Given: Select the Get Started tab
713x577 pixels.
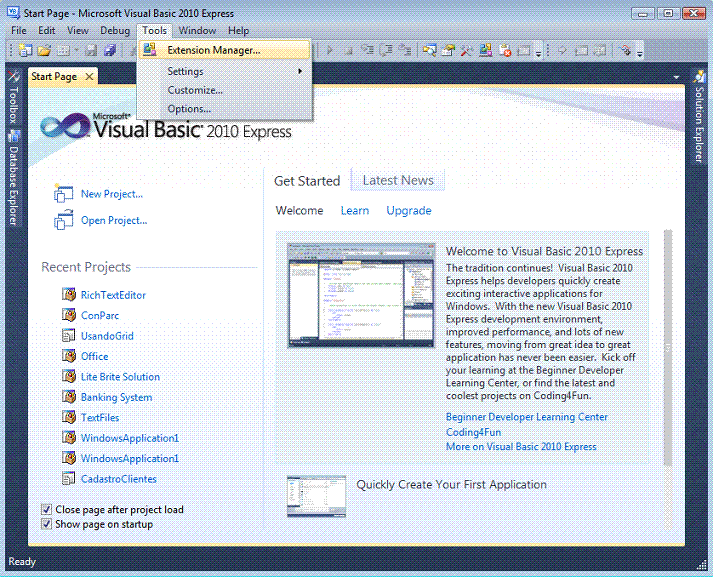Looking at the screenshot, I should pos(307,181).
